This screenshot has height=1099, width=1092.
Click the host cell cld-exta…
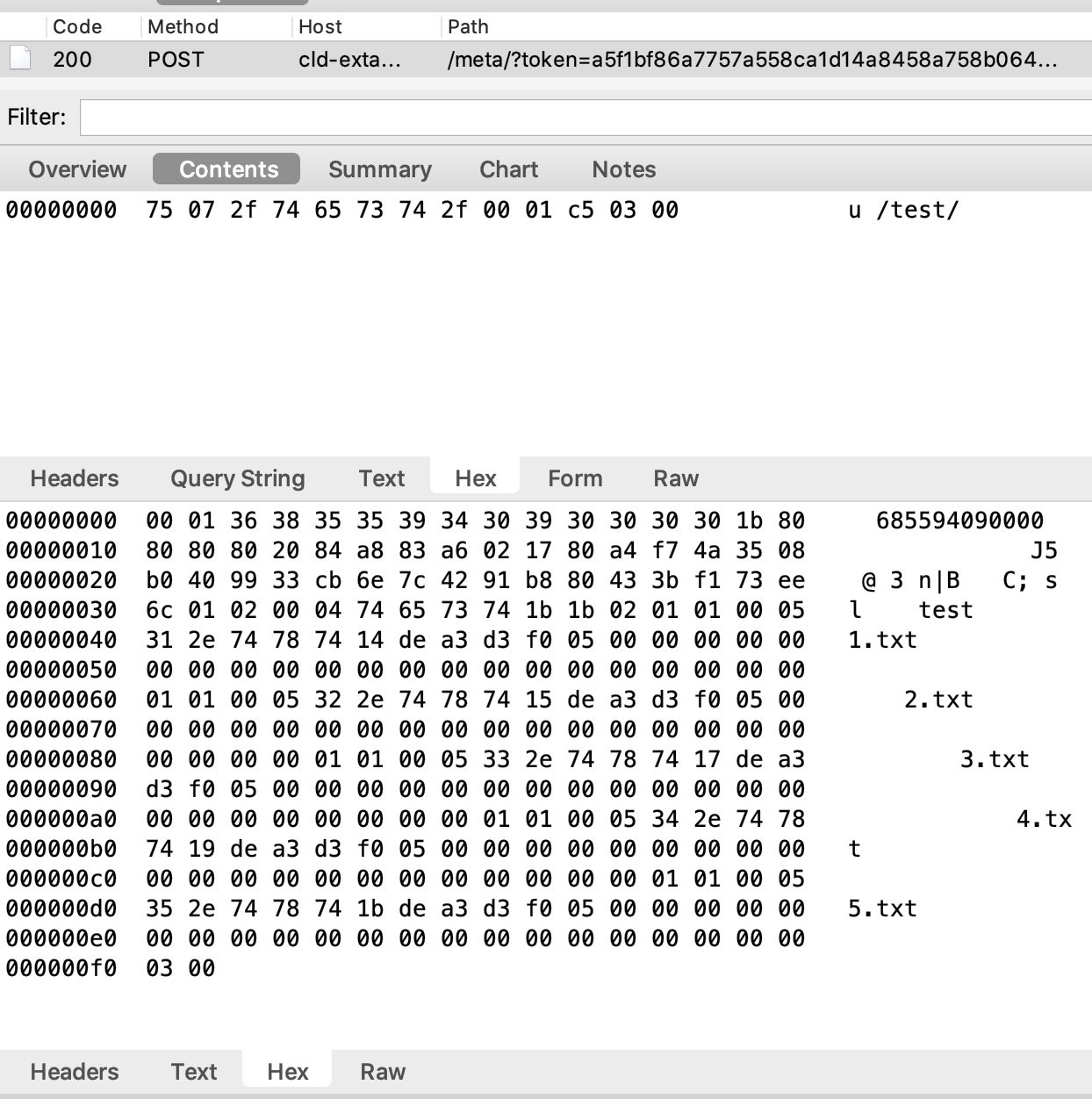point(349,59)
